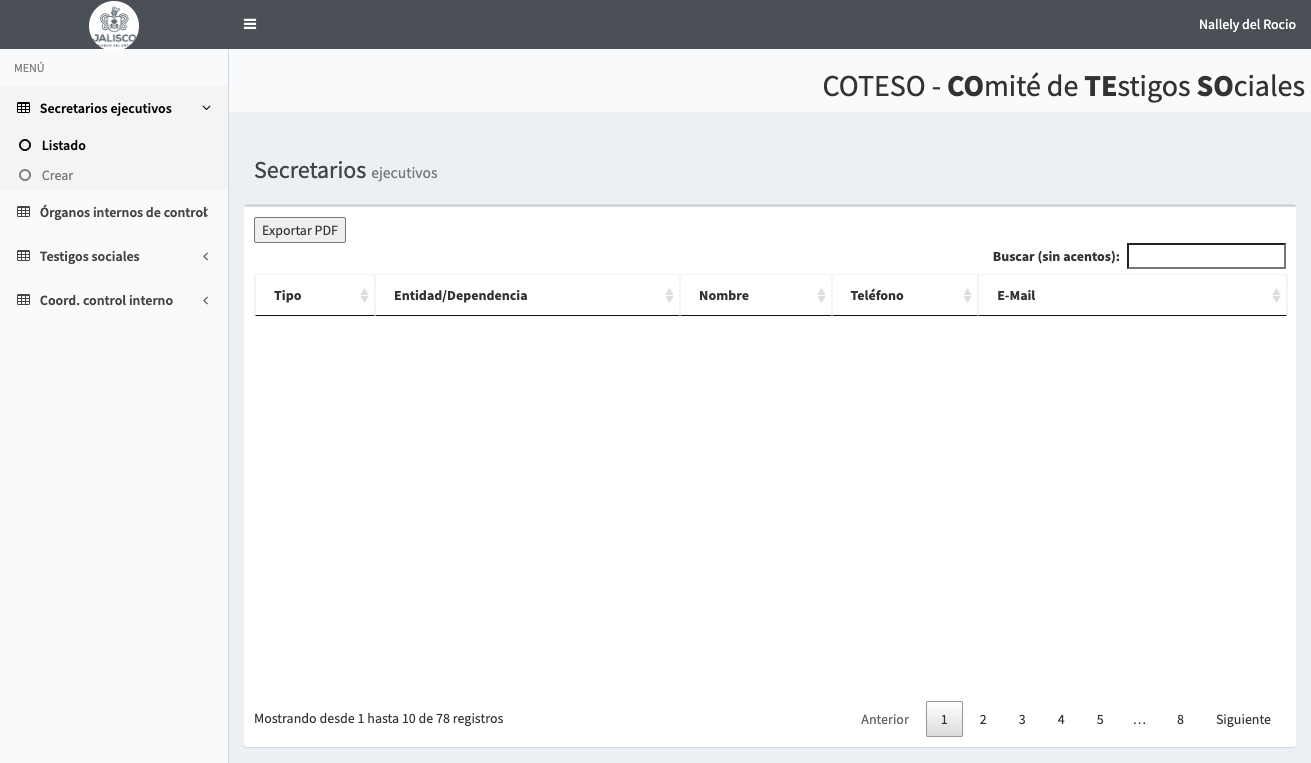Click the 'Mostrando desde 1 hasta 10' status text
The height and width of the screenshot is (763, 1311).
point(379,718)
